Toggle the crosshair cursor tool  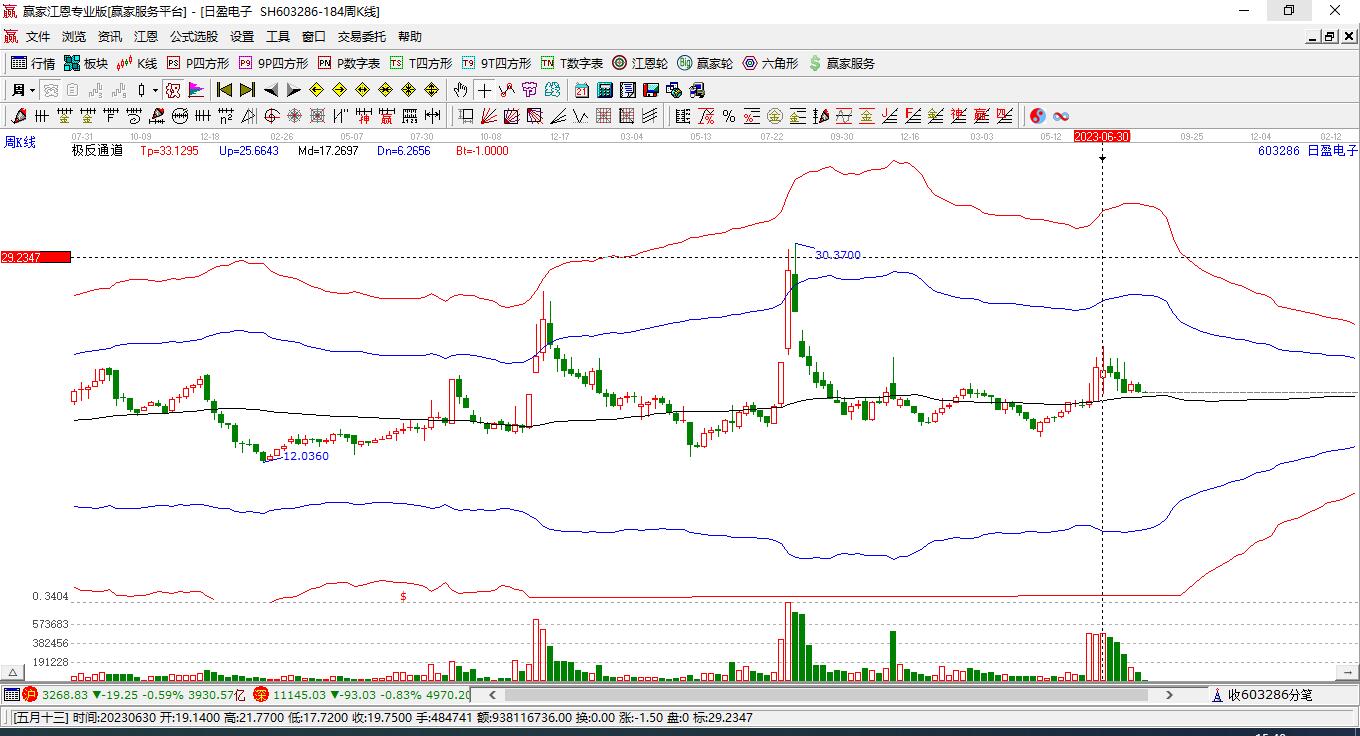484,90
